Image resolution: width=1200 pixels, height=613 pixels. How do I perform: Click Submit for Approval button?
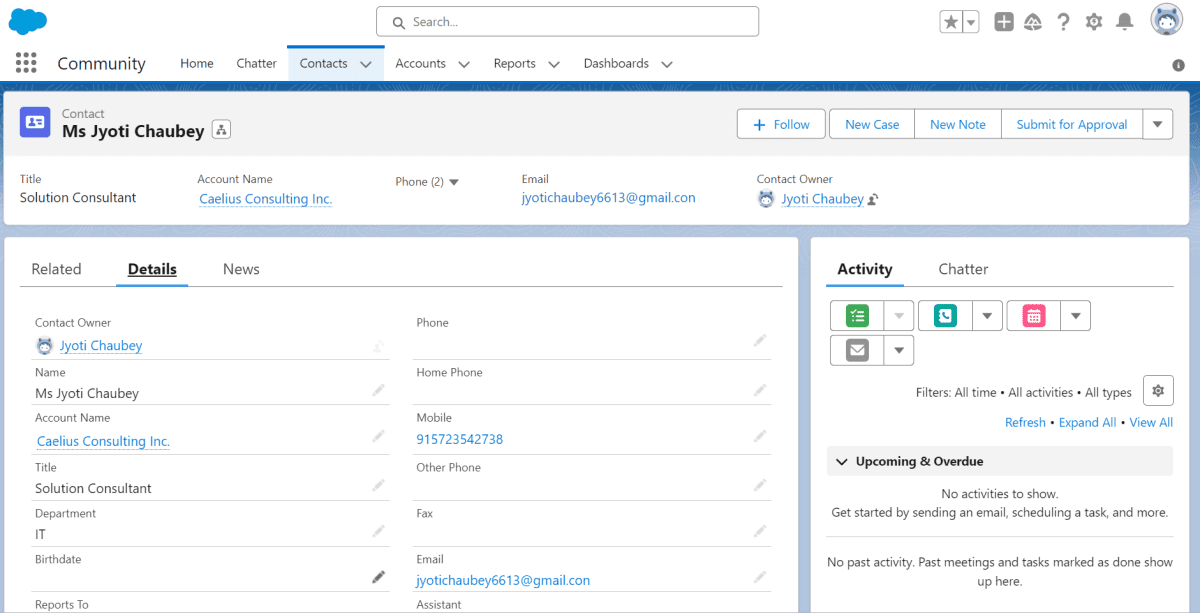pos(1072,124)
